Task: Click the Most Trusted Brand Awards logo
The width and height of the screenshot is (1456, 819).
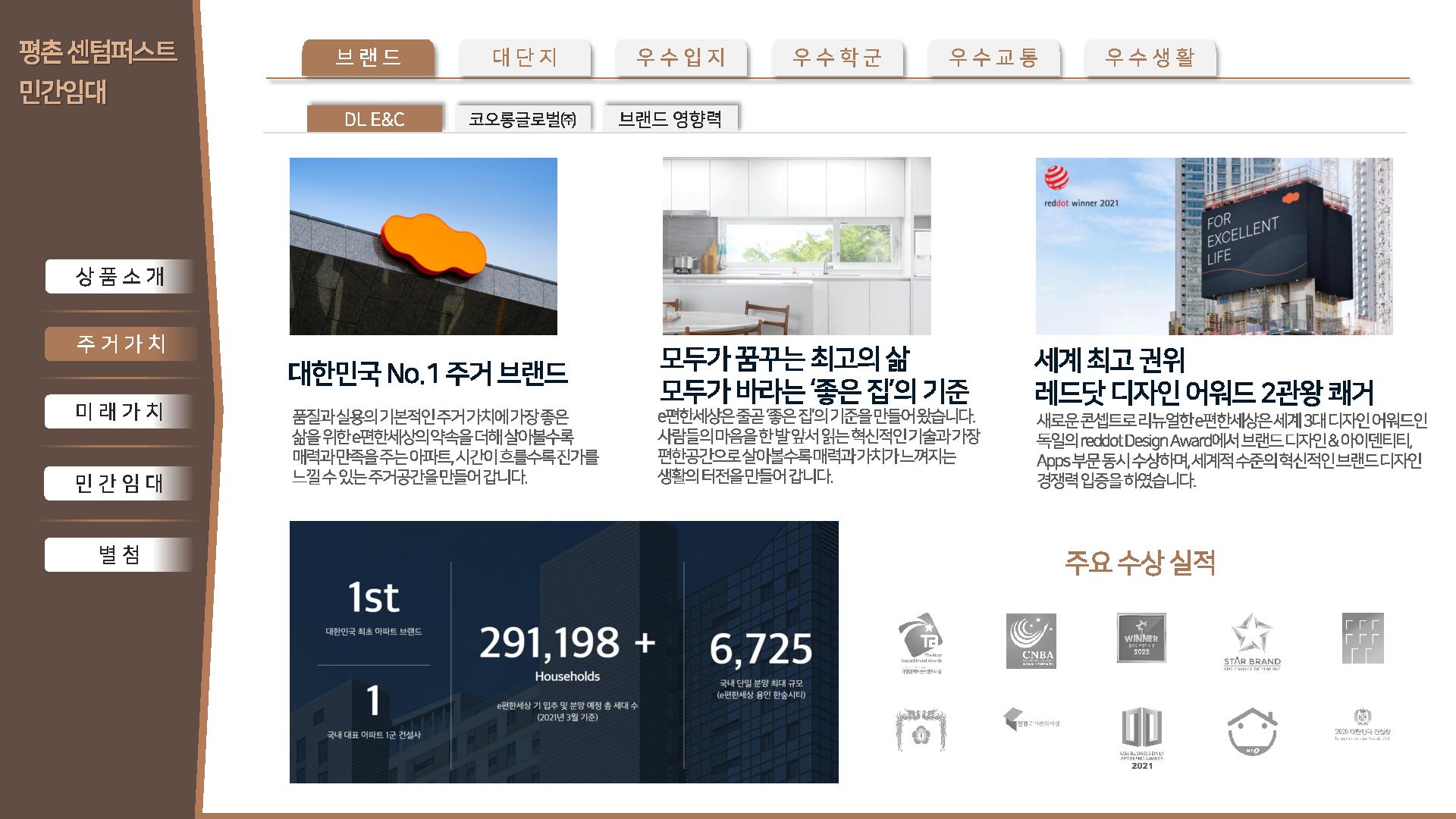Action: point(921,643)
